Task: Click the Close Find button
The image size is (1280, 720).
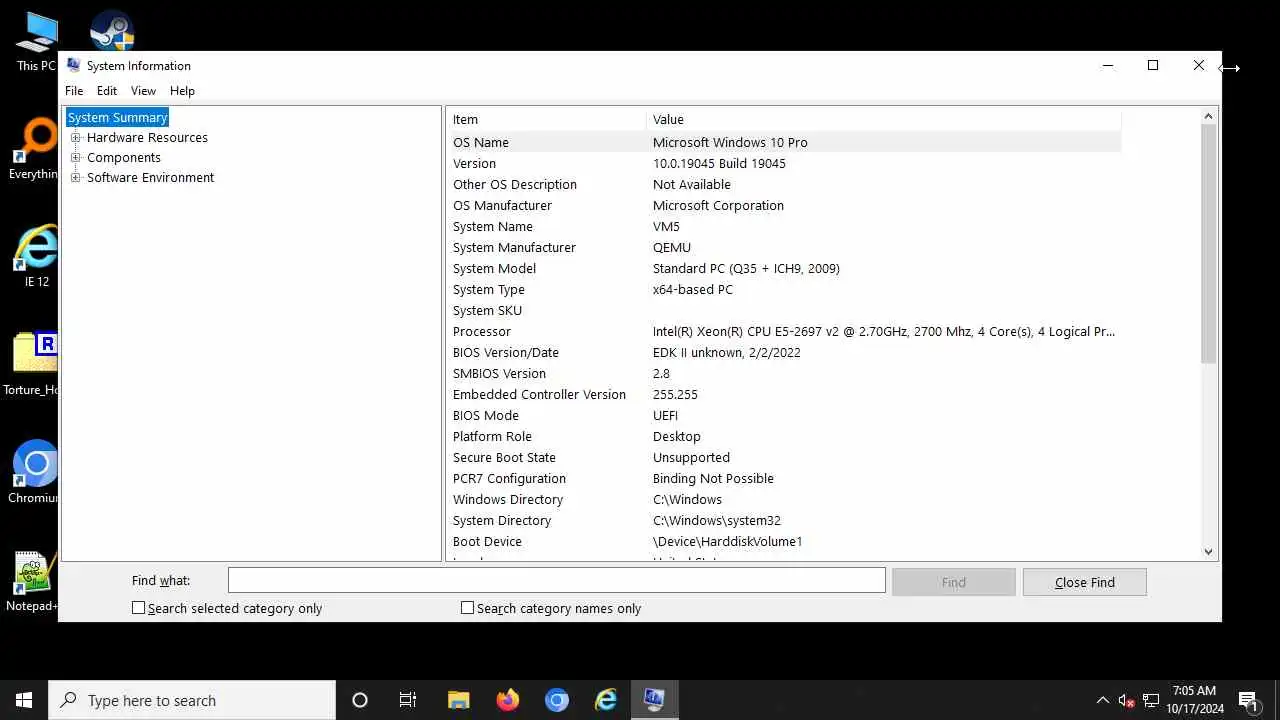Action: tap(1085, 582)
